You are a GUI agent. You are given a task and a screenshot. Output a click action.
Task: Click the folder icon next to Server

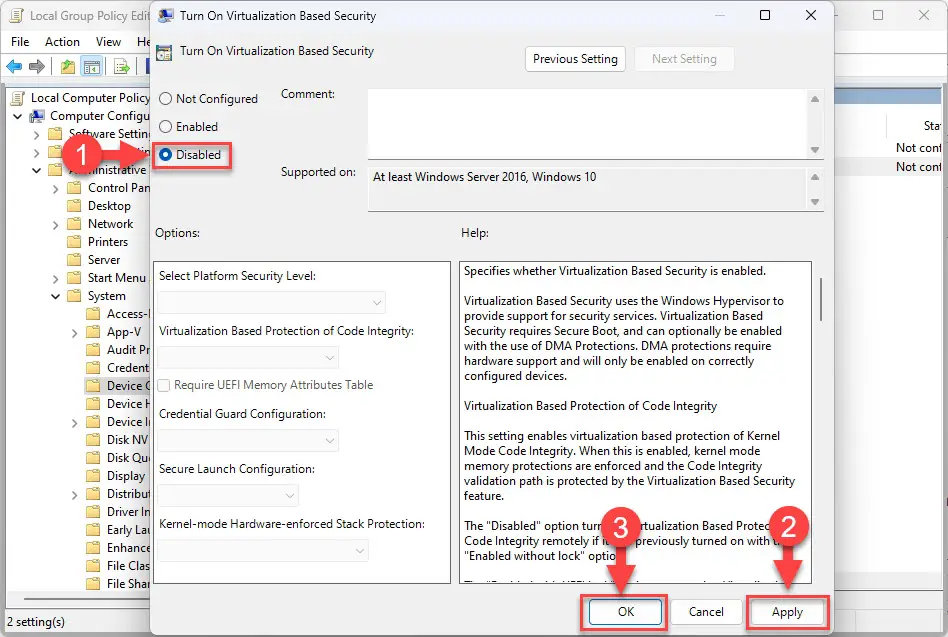[x=74, y=260]
